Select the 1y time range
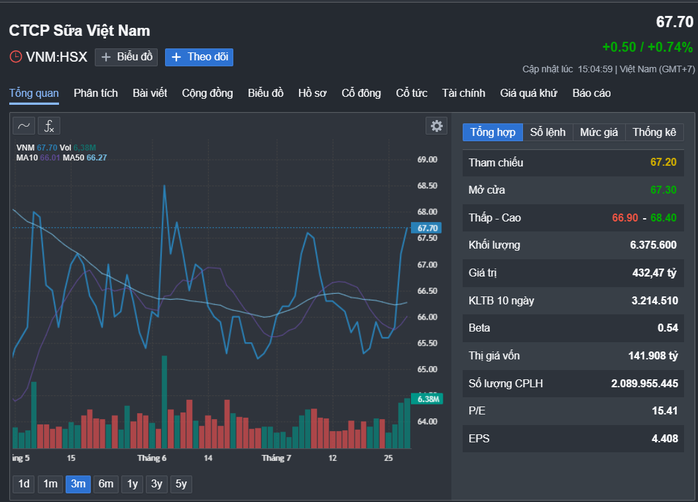 click(132, 484)
